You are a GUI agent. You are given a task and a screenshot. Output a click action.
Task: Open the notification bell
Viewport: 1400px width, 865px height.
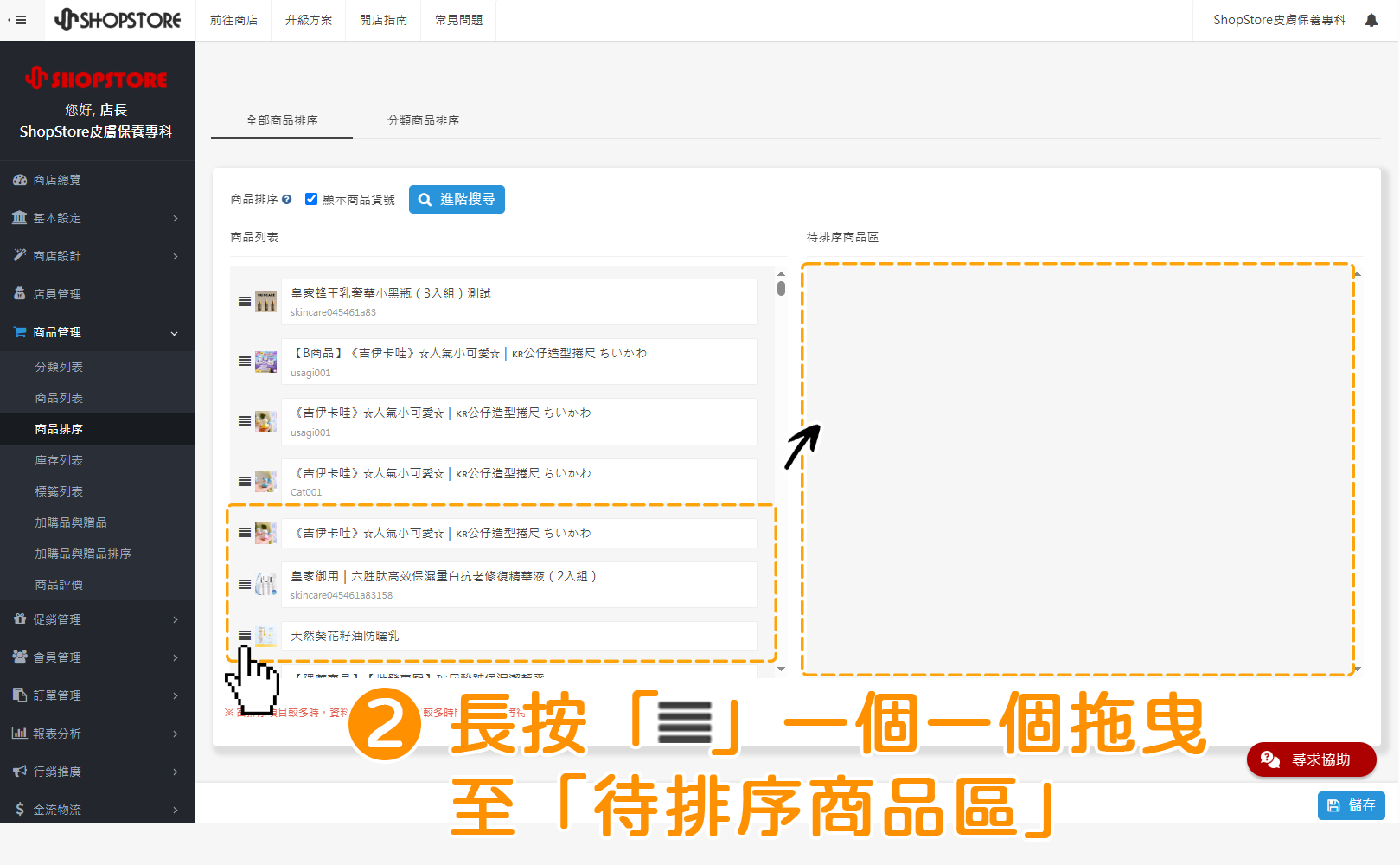click(1371, 20)
